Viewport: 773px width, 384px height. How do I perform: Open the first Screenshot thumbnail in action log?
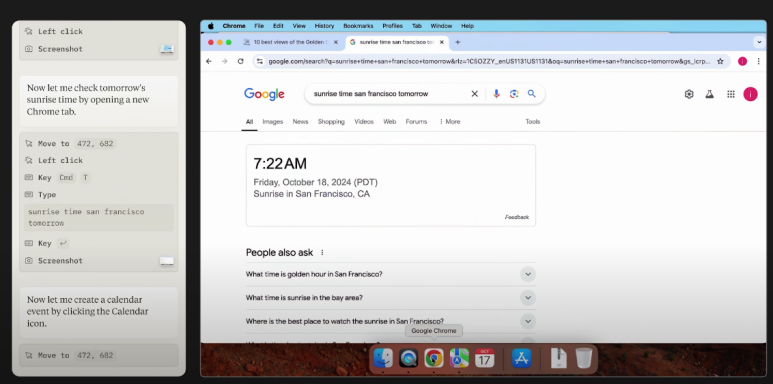pyautogui.click(x=167, y=49)
